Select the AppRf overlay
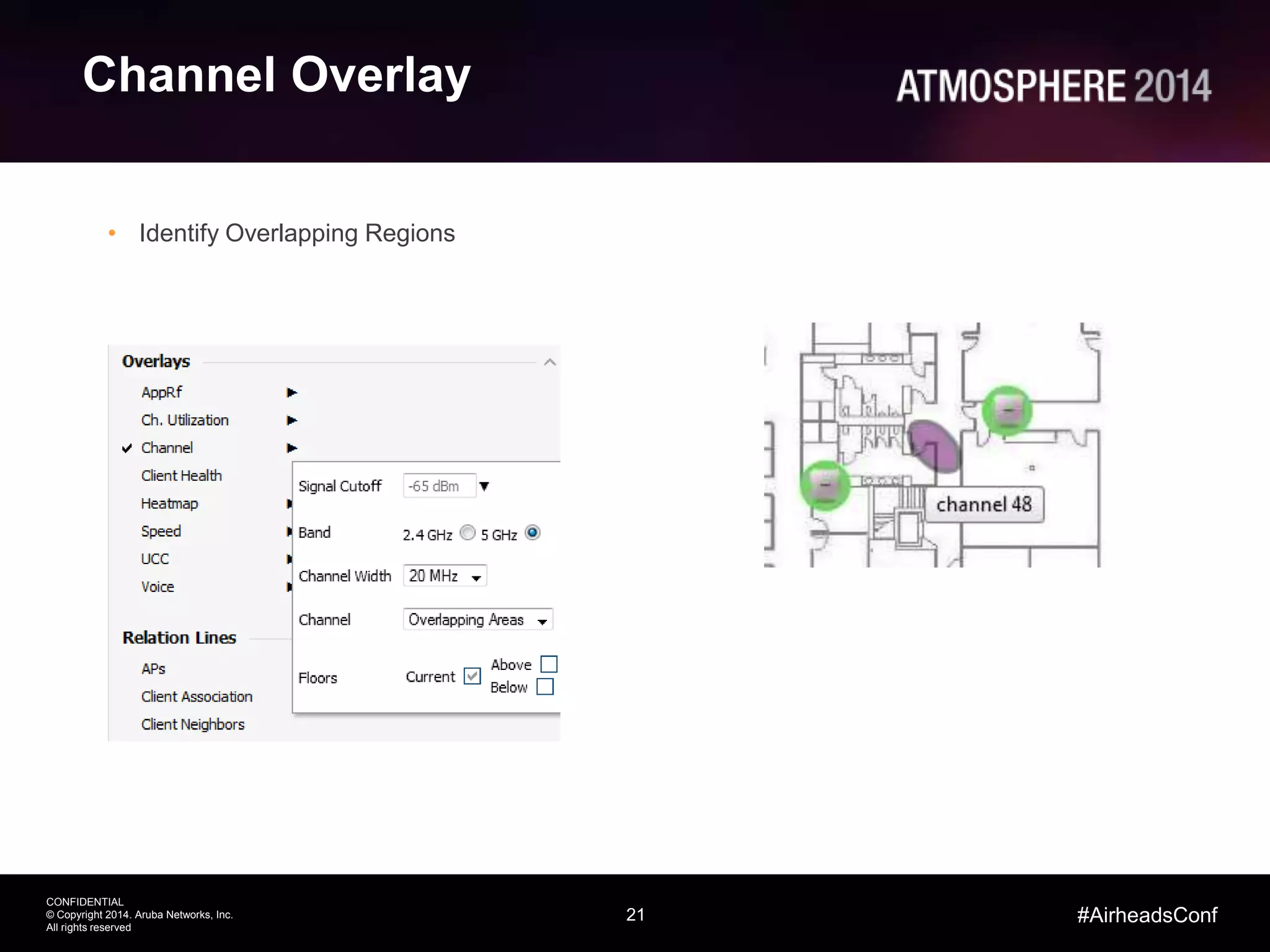The image size is (1270, 952). click(162, 392)
